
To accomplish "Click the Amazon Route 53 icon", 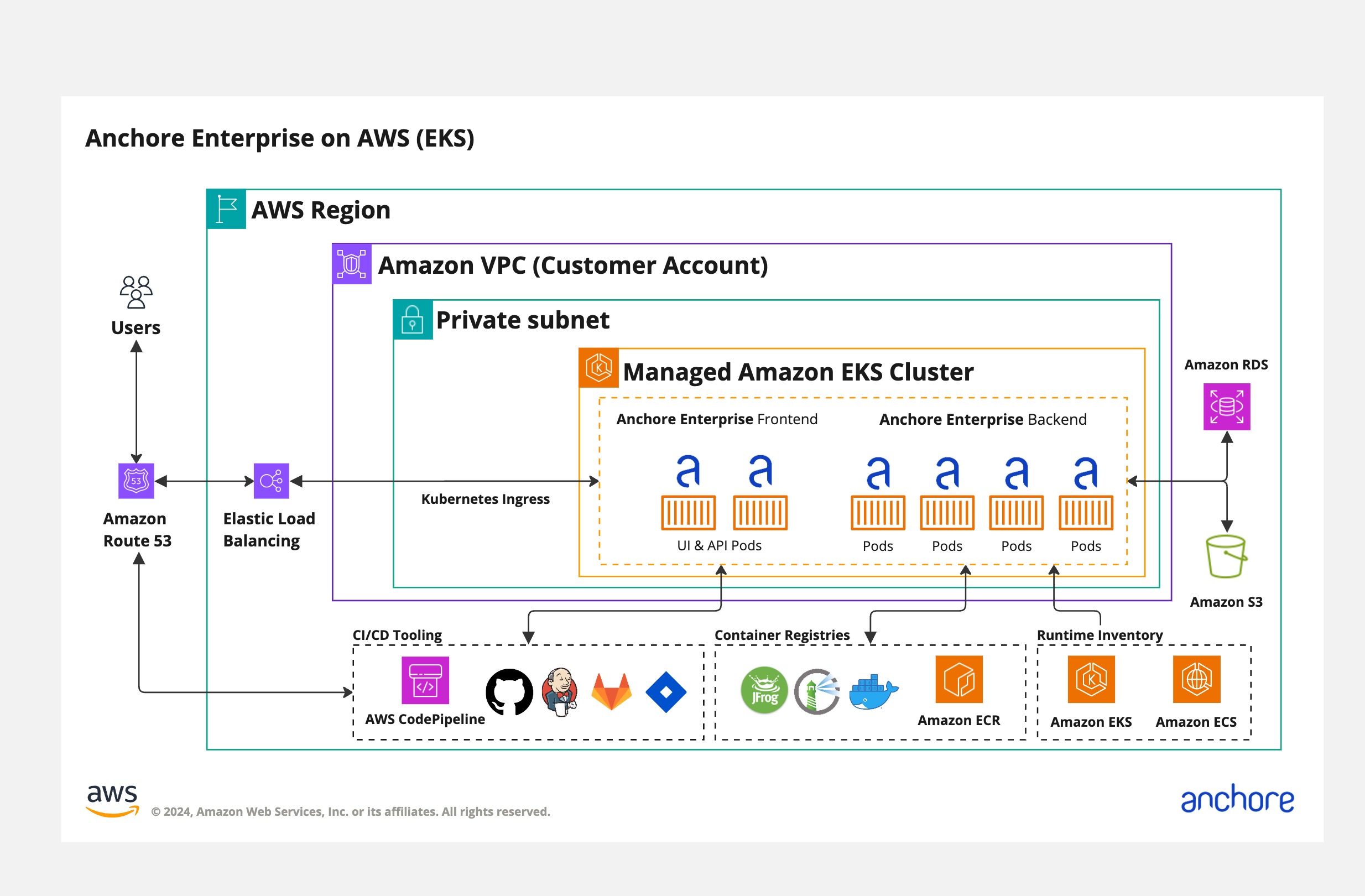I will tap(136, 481).
